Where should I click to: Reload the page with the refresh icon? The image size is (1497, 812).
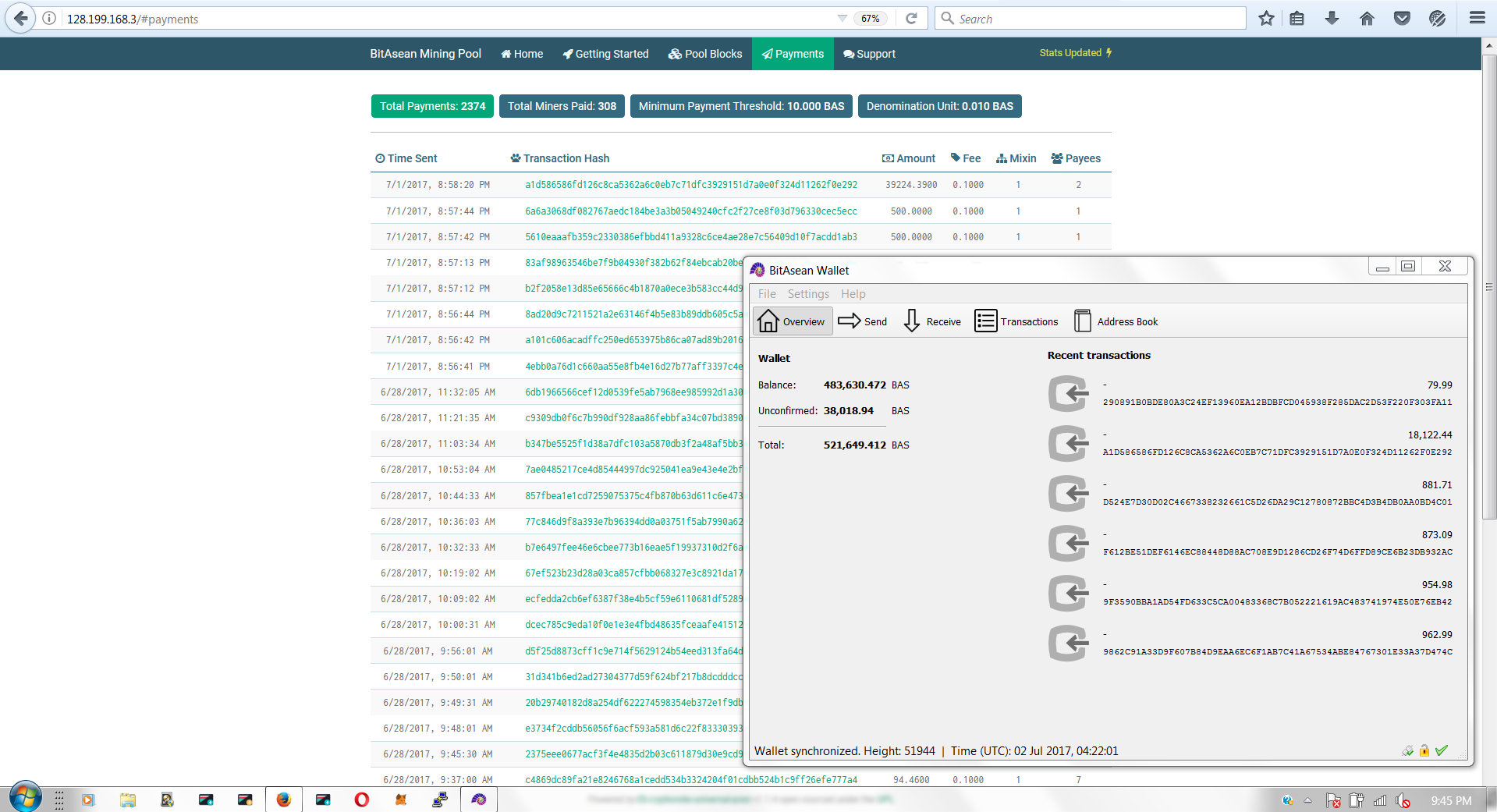coord(911,18)
